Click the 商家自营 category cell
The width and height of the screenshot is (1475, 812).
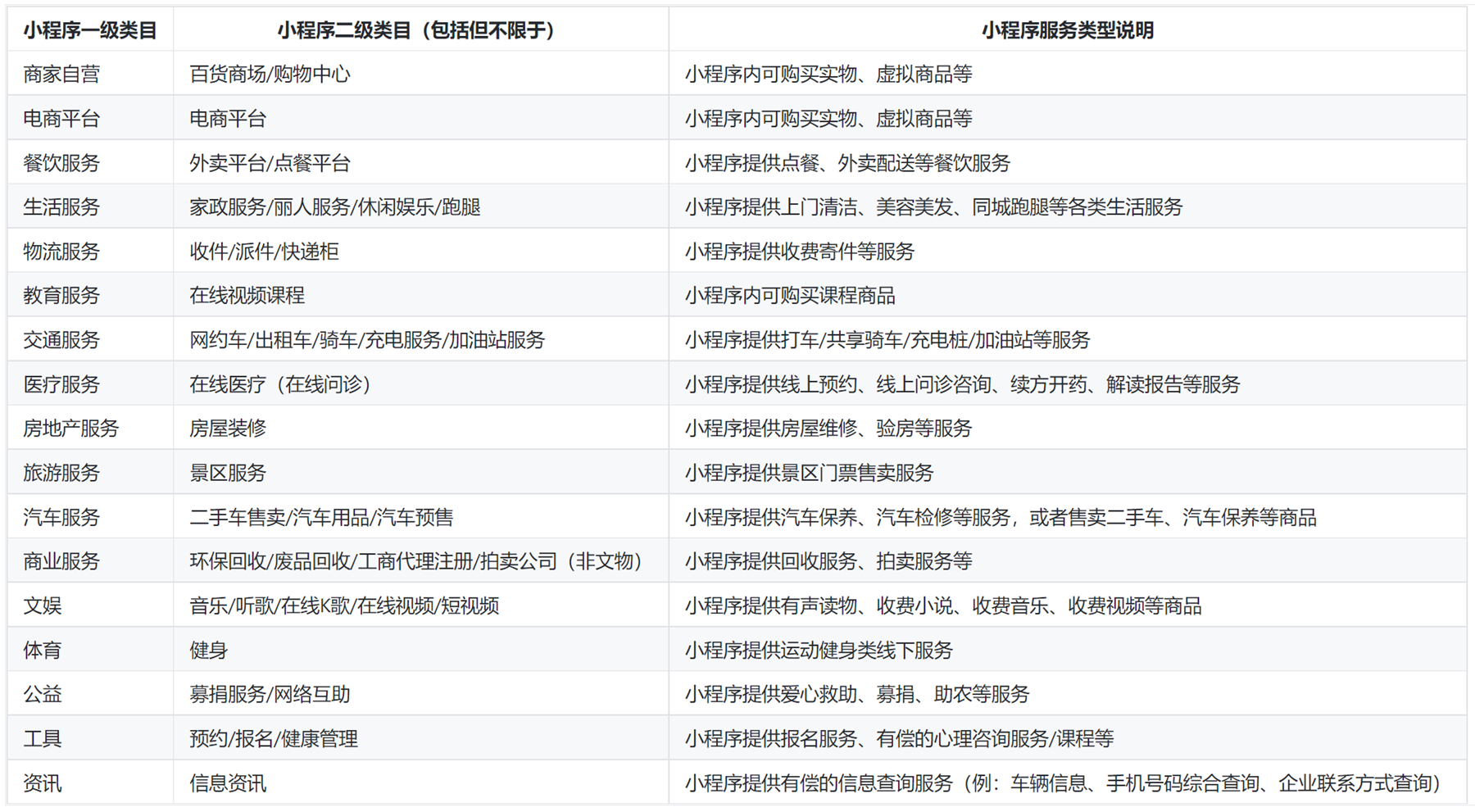pos(61,73)
